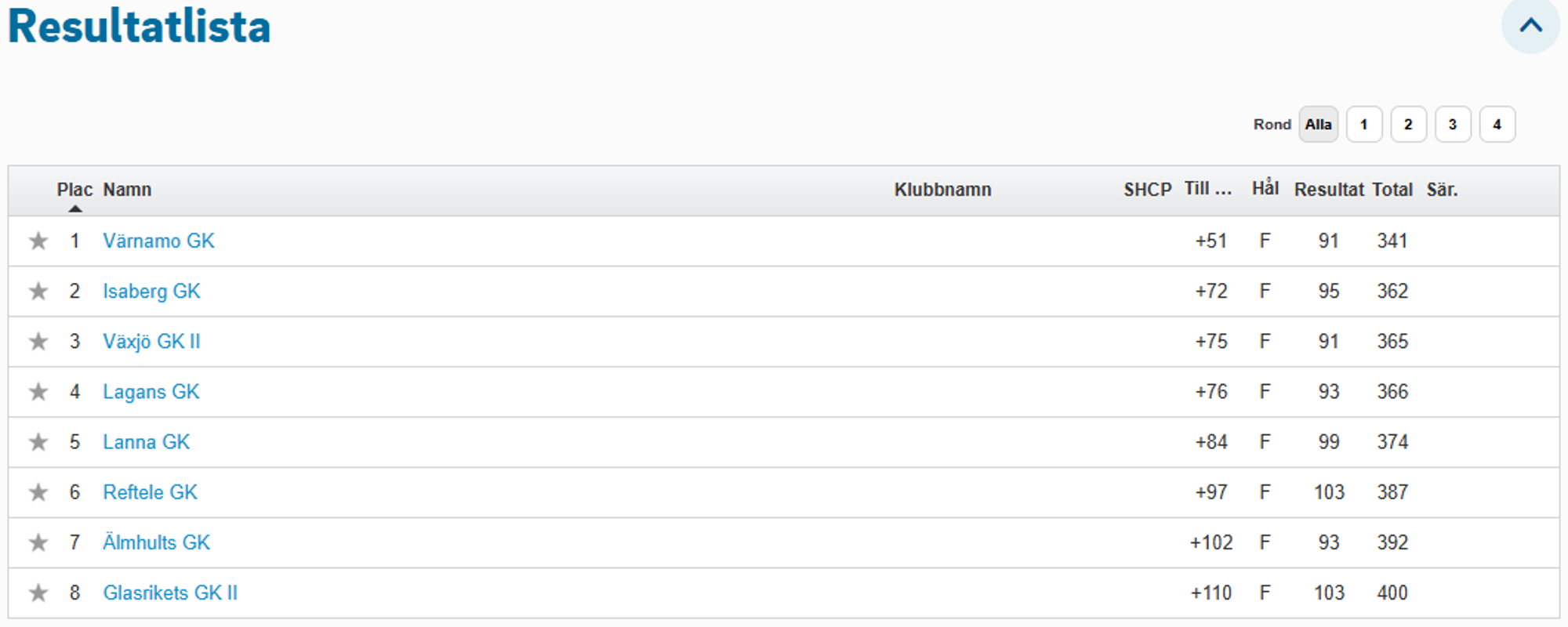
Task: Click the star next to Växjö GK II
Action: [x=38, y=342]
